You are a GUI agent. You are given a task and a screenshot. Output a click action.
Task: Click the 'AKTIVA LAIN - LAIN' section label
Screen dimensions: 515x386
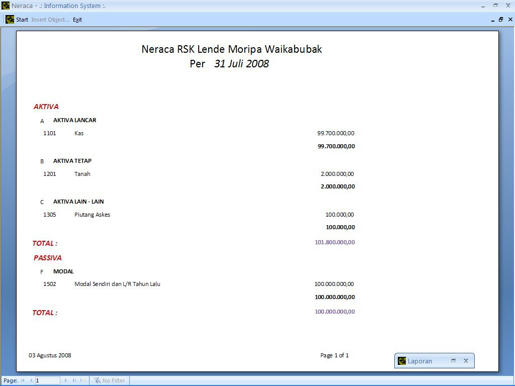coord(79,202)
